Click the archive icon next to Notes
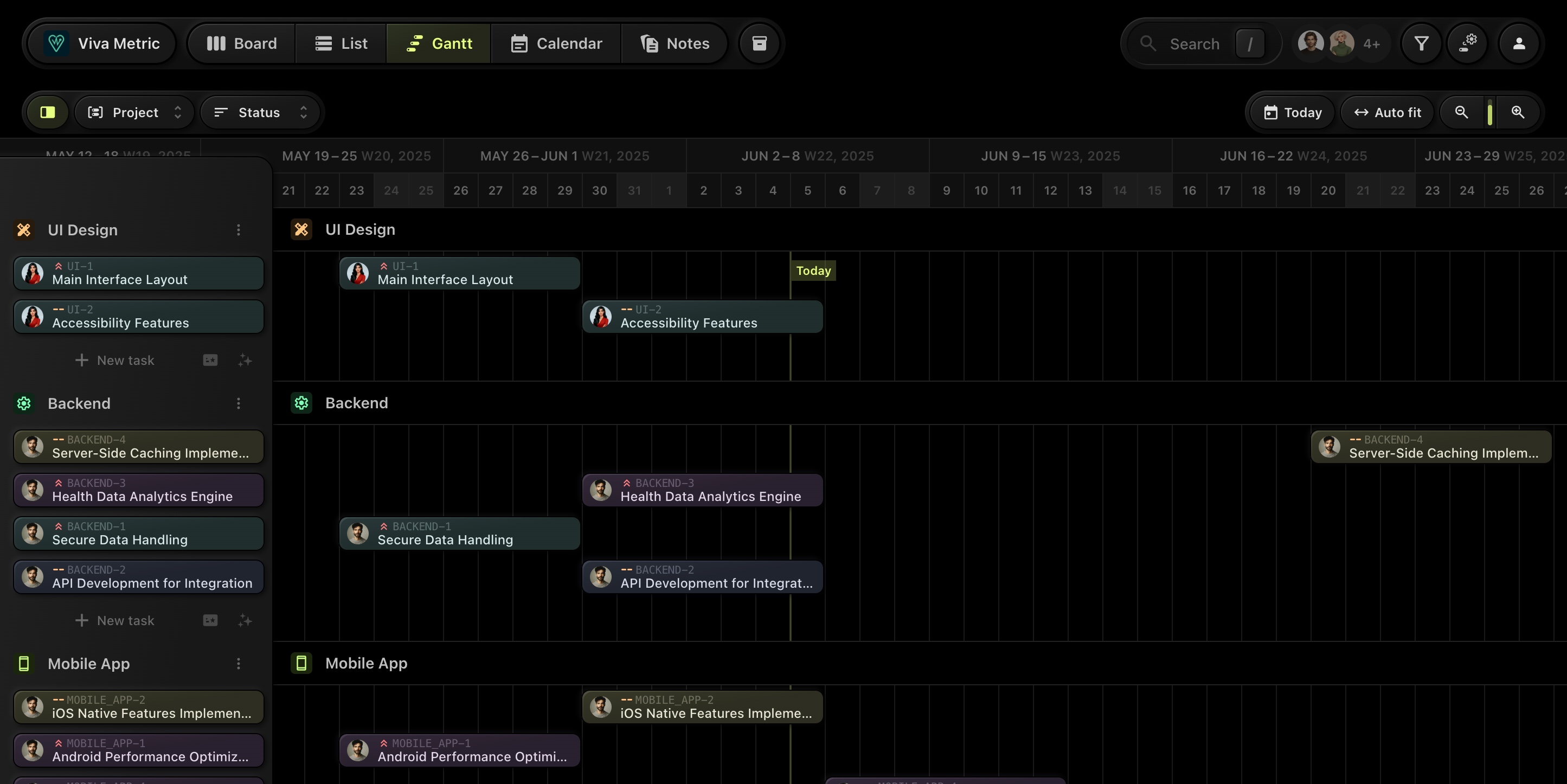The image size is (1567, 784). (x=759, y=43)
